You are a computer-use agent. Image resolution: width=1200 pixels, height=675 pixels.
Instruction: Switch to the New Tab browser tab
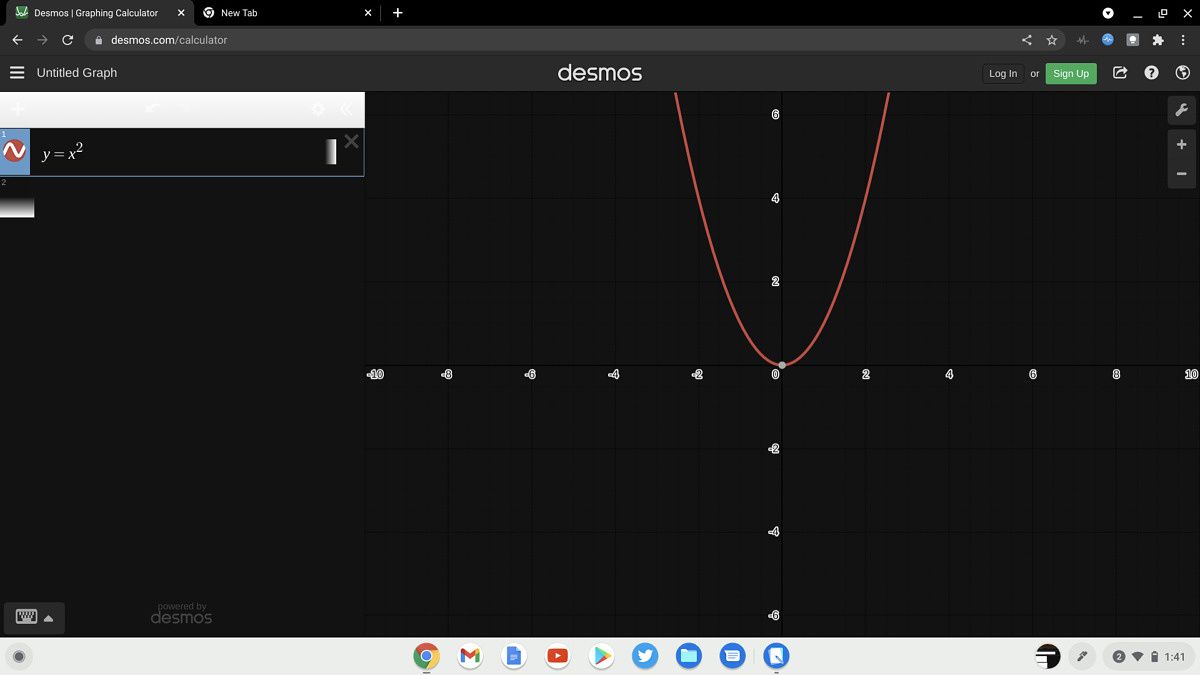(287, 13)
